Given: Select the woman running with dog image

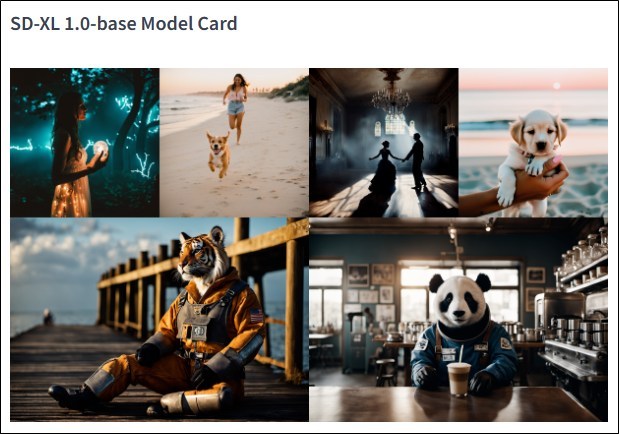Looking at the screenshot, I should 234,143.
